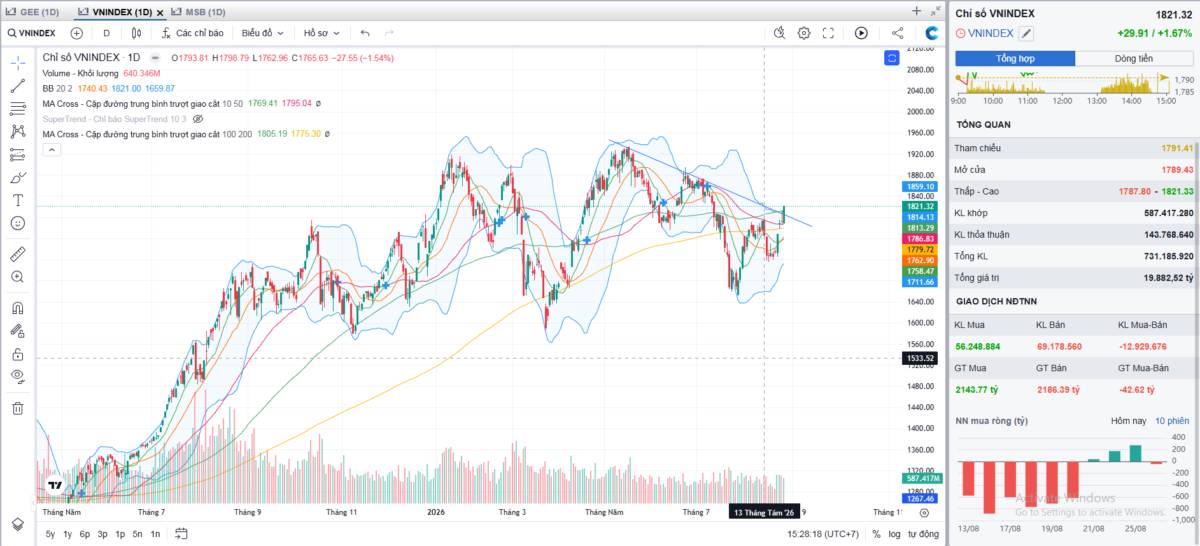
Task: Set chart range to 5y
Action: (x=50, y=534)
